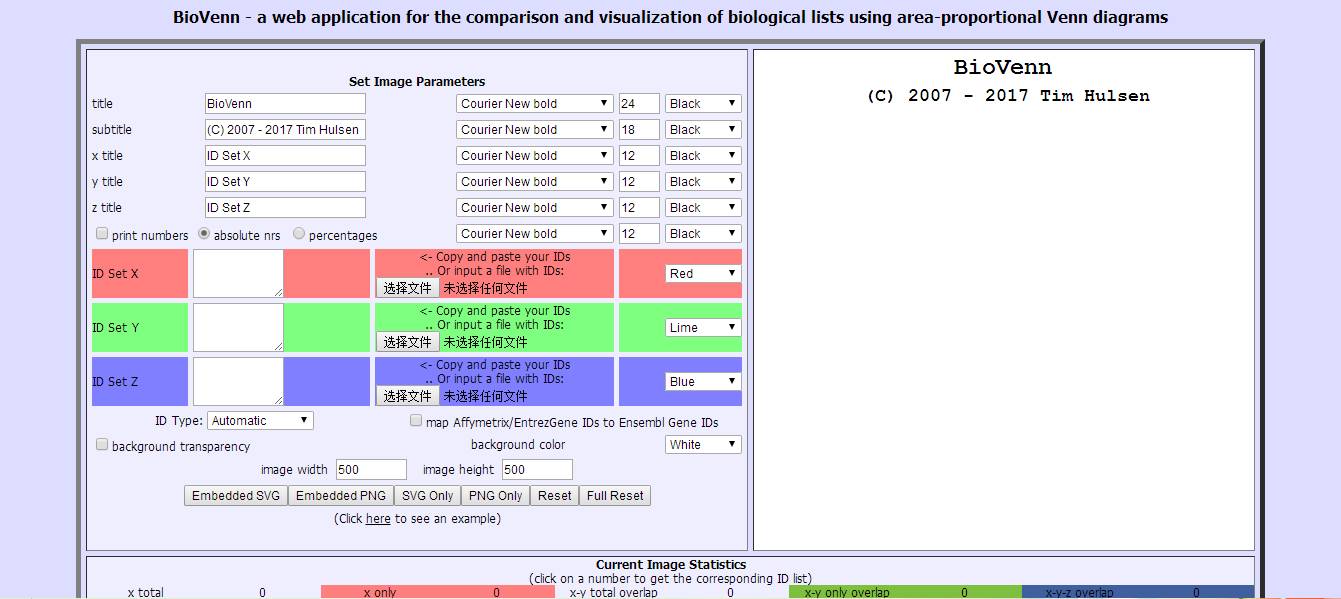Screen dimensions: 1341x599
Task: Click the Embedded SVG button
Action: tap(236, 495)
